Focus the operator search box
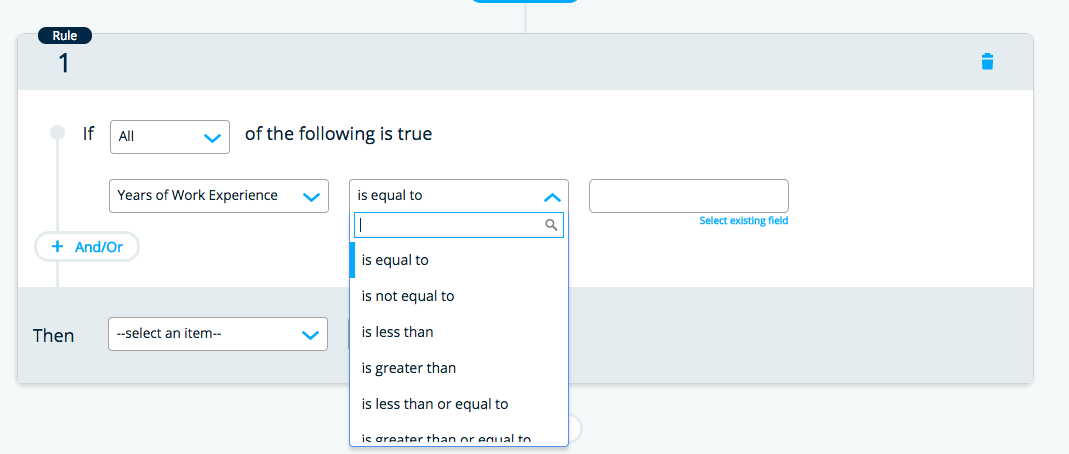The height and width of the screenshot is (454, 1069). [x=450, y=226]
